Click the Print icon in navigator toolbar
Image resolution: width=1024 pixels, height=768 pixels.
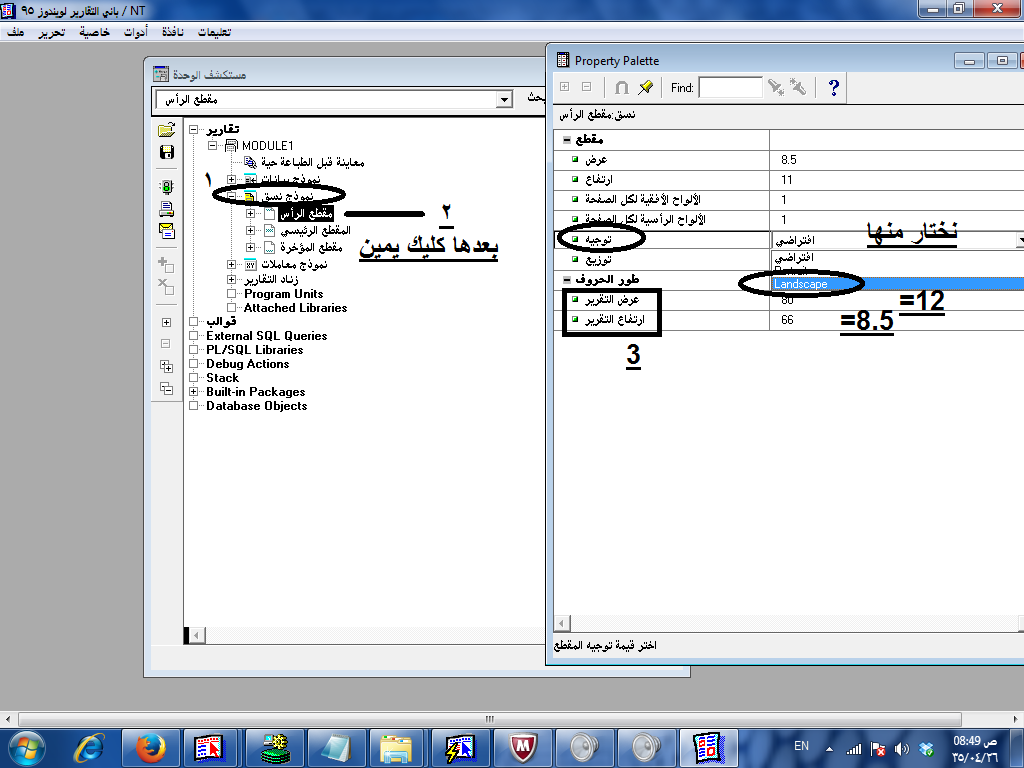click(x=166, y=209)
